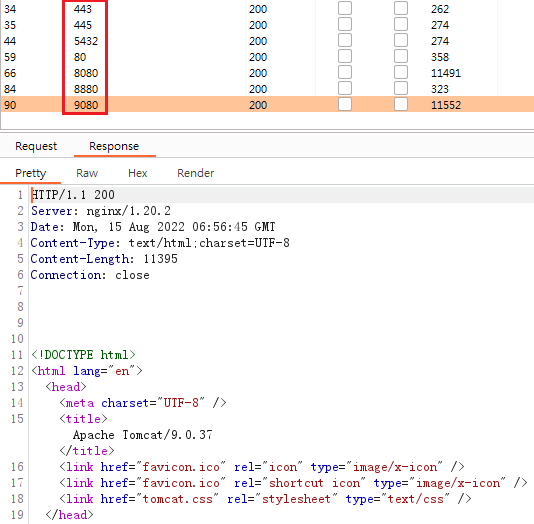Click the Connection: close line
This screenshot has height=524, width=534.
[90, 275]
